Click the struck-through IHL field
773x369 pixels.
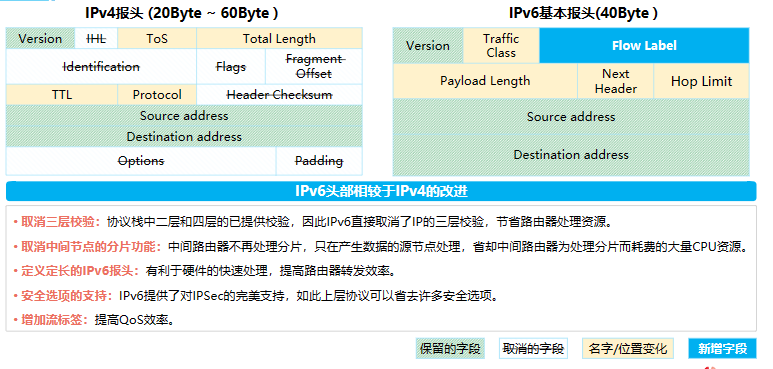96,38
